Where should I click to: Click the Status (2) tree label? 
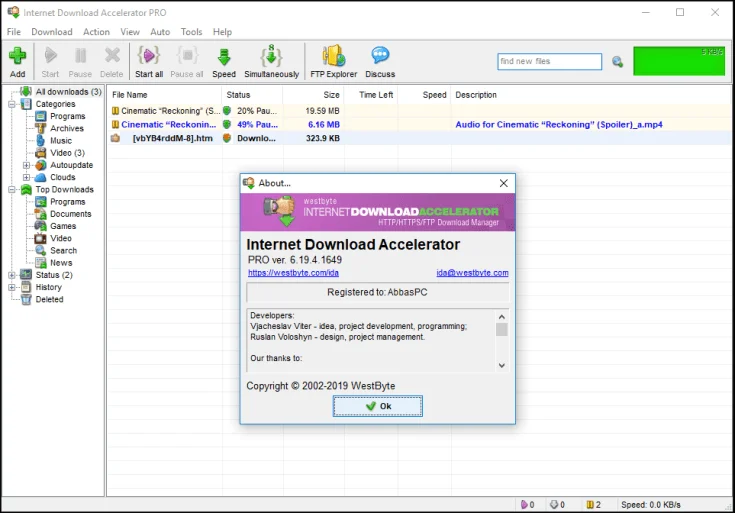(x=54, y=275)
